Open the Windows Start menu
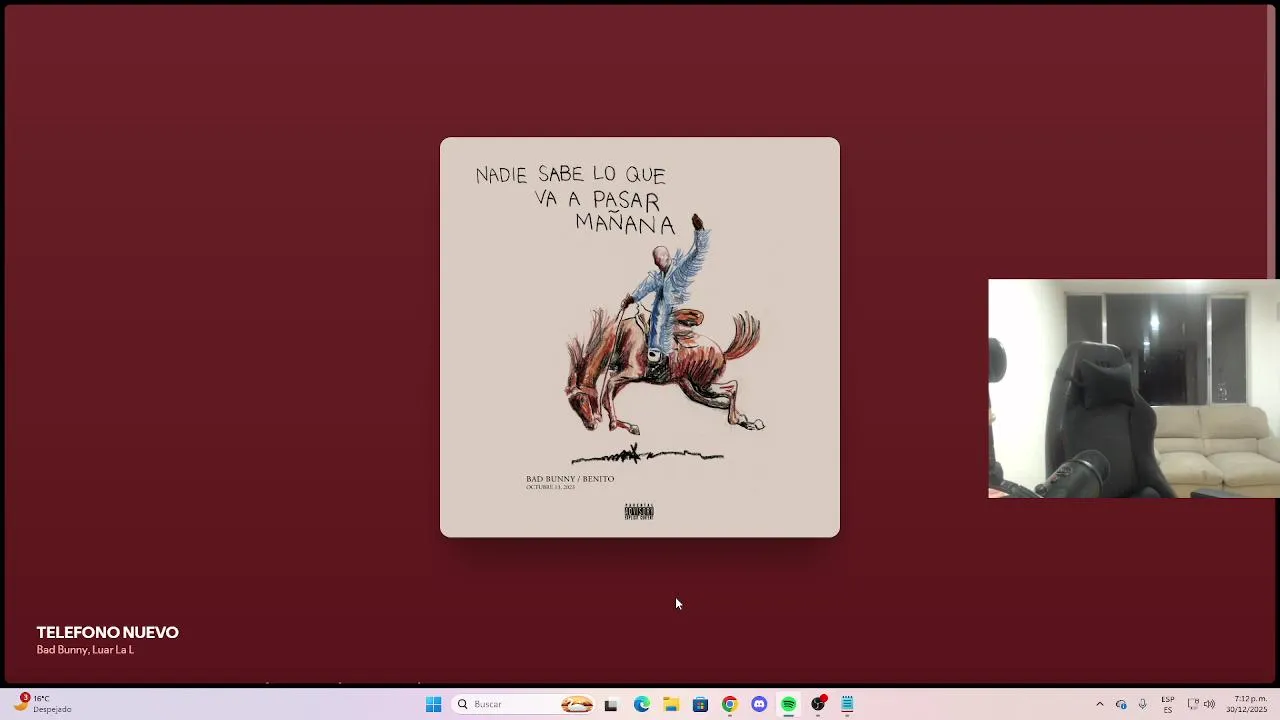Image resolution: width=1280 pixels, height=720 pixels. pos(433,704)
